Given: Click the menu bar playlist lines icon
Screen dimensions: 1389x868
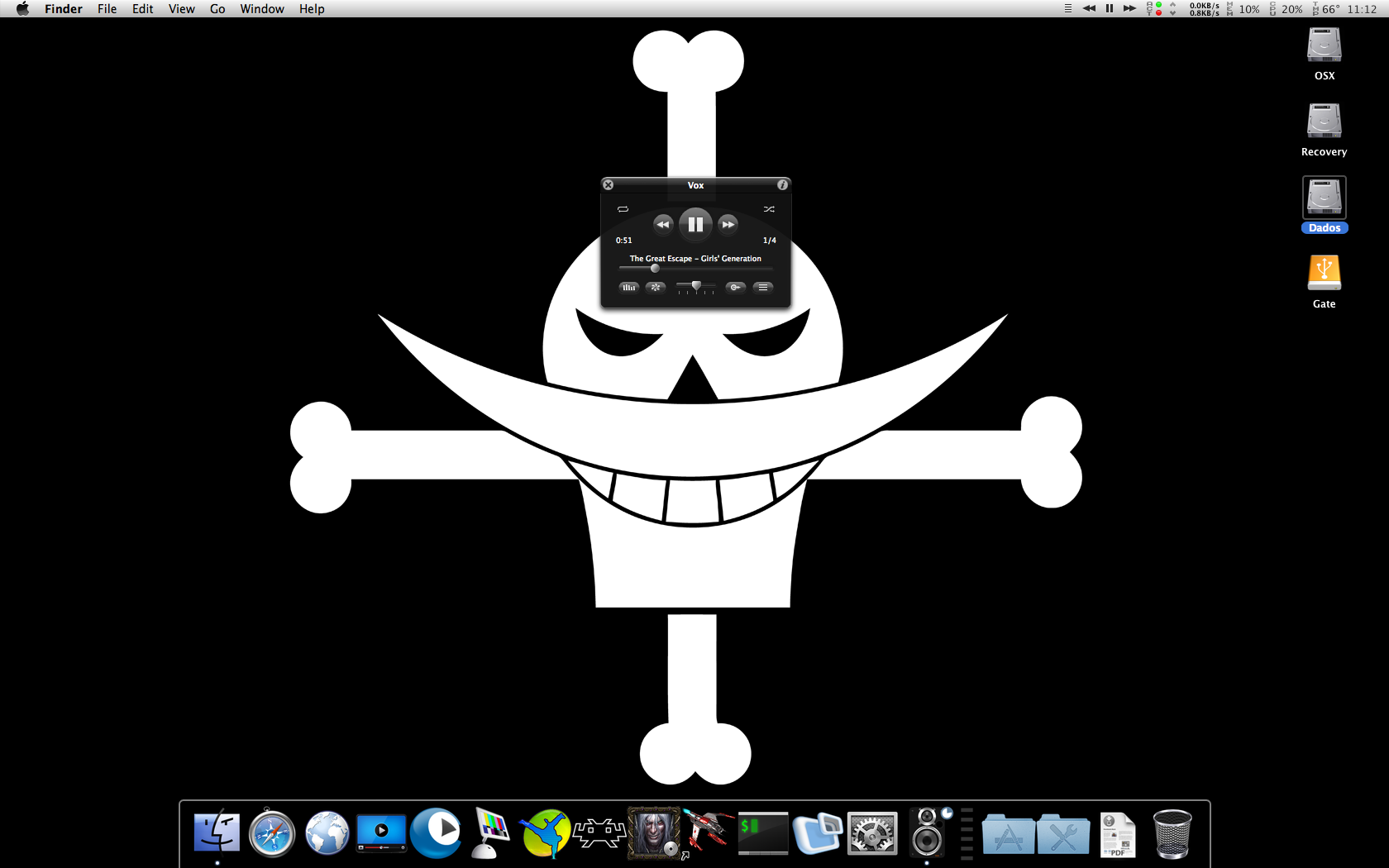Looking at the screenshot, I should pyautogui.click(x=1068, y=8).
